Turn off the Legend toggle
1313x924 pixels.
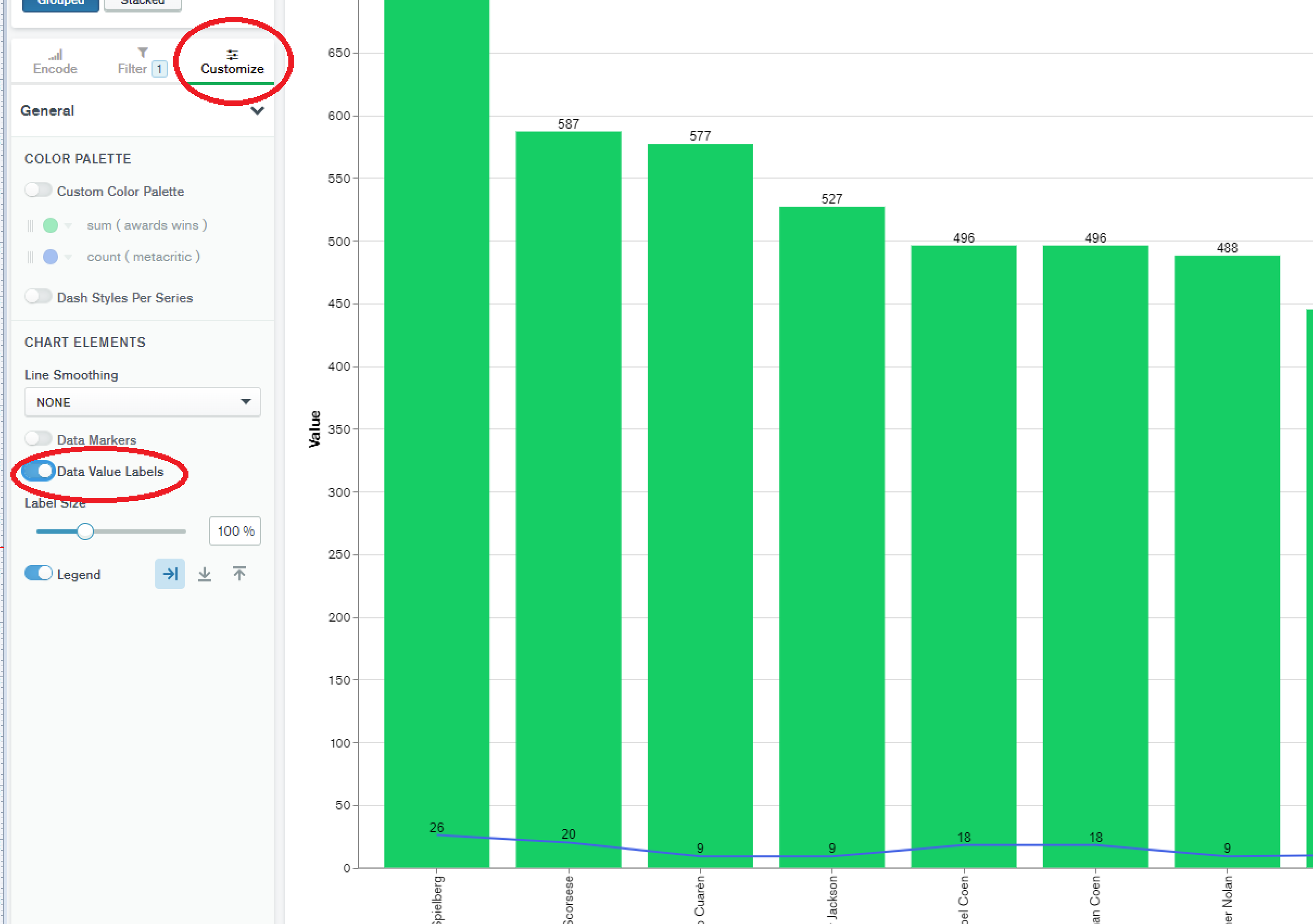point(39,573)
